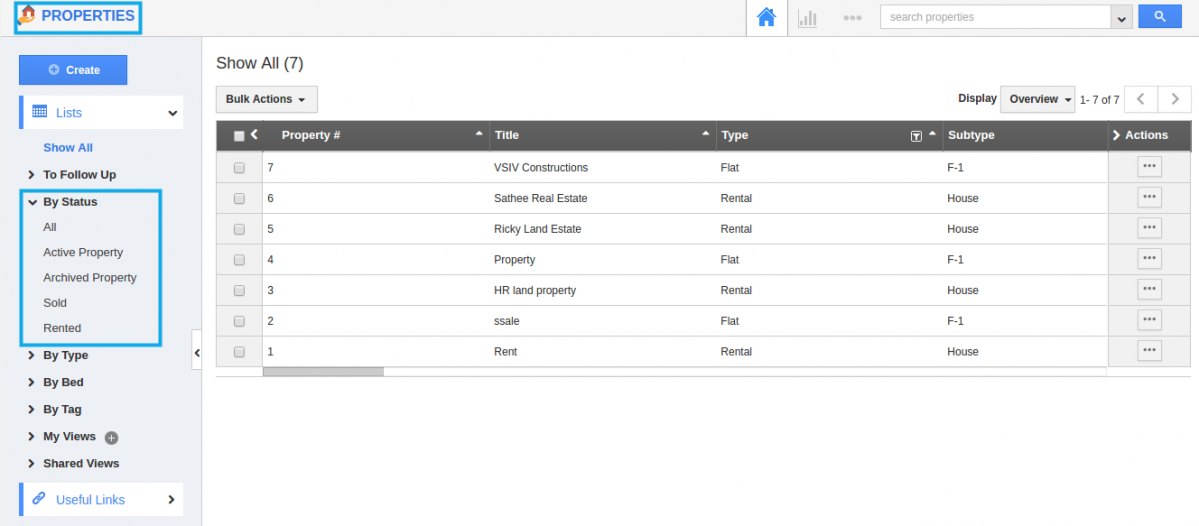The image size is (1199, 526).
Task: Toggle the select-all checkbox in header
Action: (x=239, y=136)
